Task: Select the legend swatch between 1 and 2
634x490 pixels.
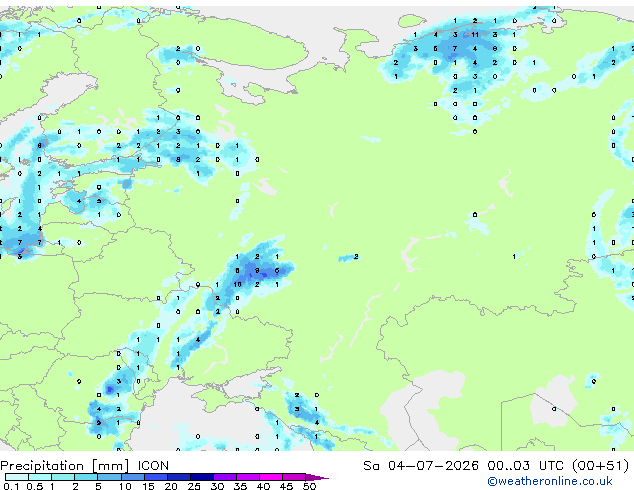Action: 63,477
